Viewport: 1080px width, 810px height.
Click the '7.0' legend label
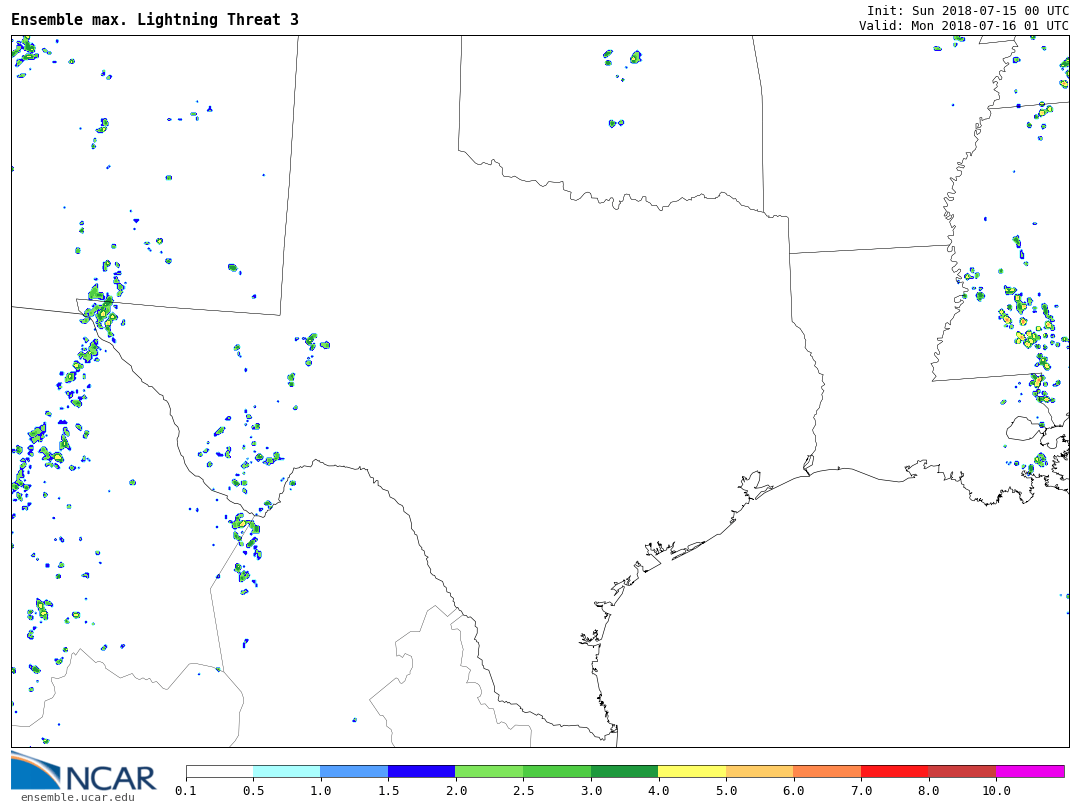(861, 790)
